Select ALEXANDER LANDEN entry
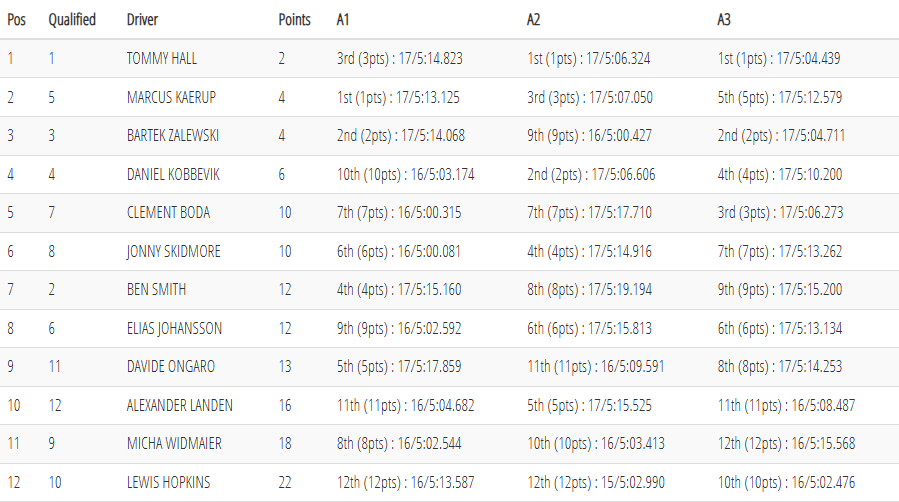Image resolution: width=899 pixels, height=502 pixels. 179,406
